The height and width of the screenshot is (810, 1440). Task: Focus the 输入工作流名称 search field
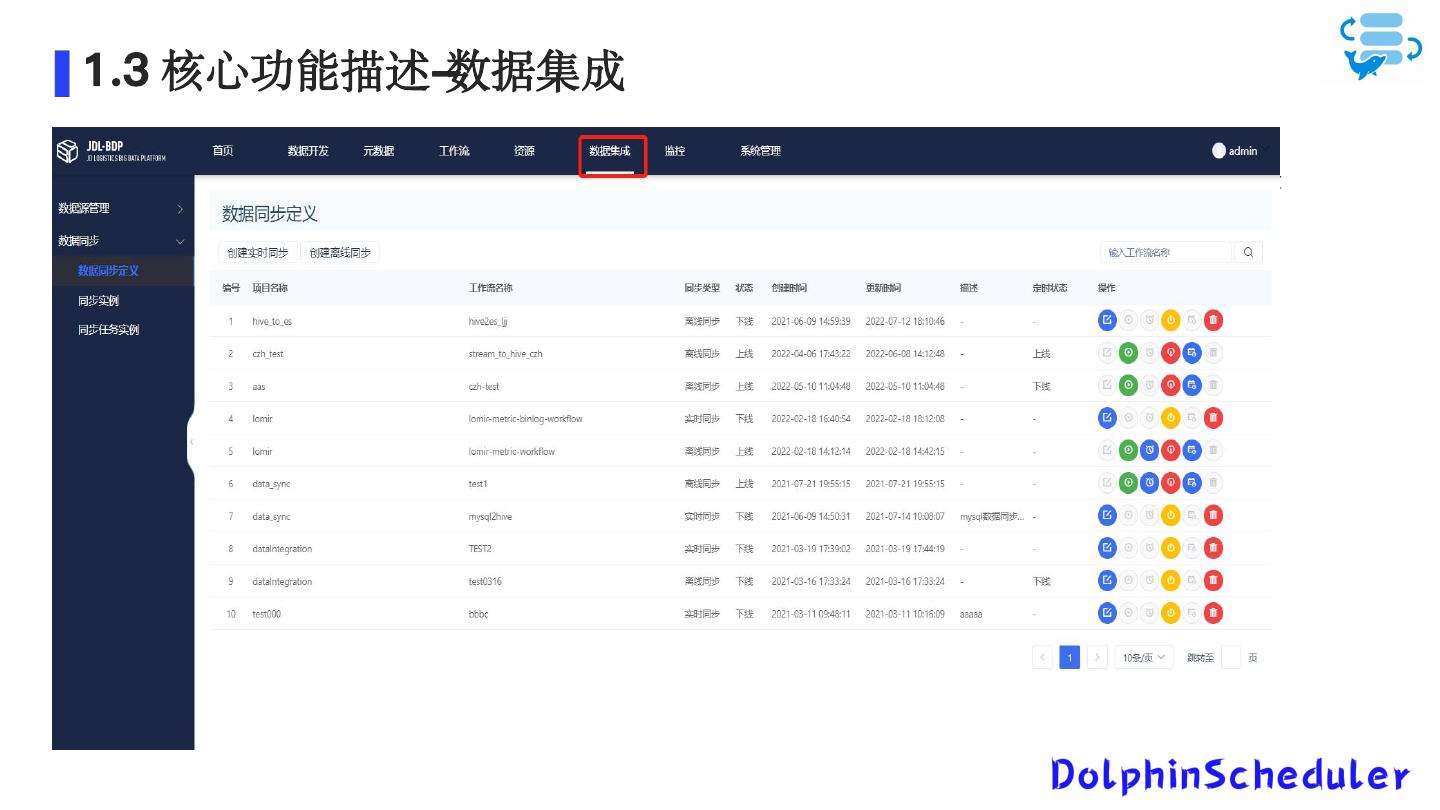pyautogui.click(x=1165, y=253)
